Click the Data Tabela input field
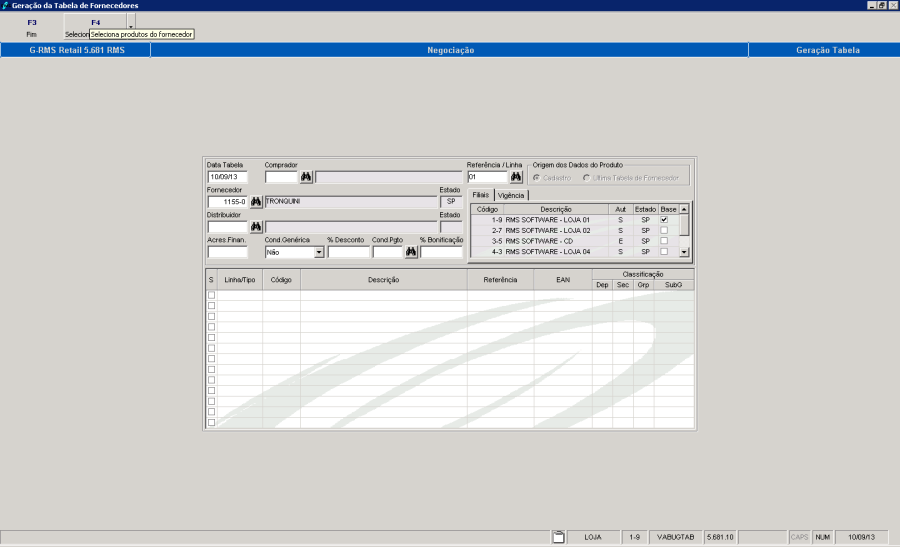Viewport: 900px width, 547px height. 227,177
